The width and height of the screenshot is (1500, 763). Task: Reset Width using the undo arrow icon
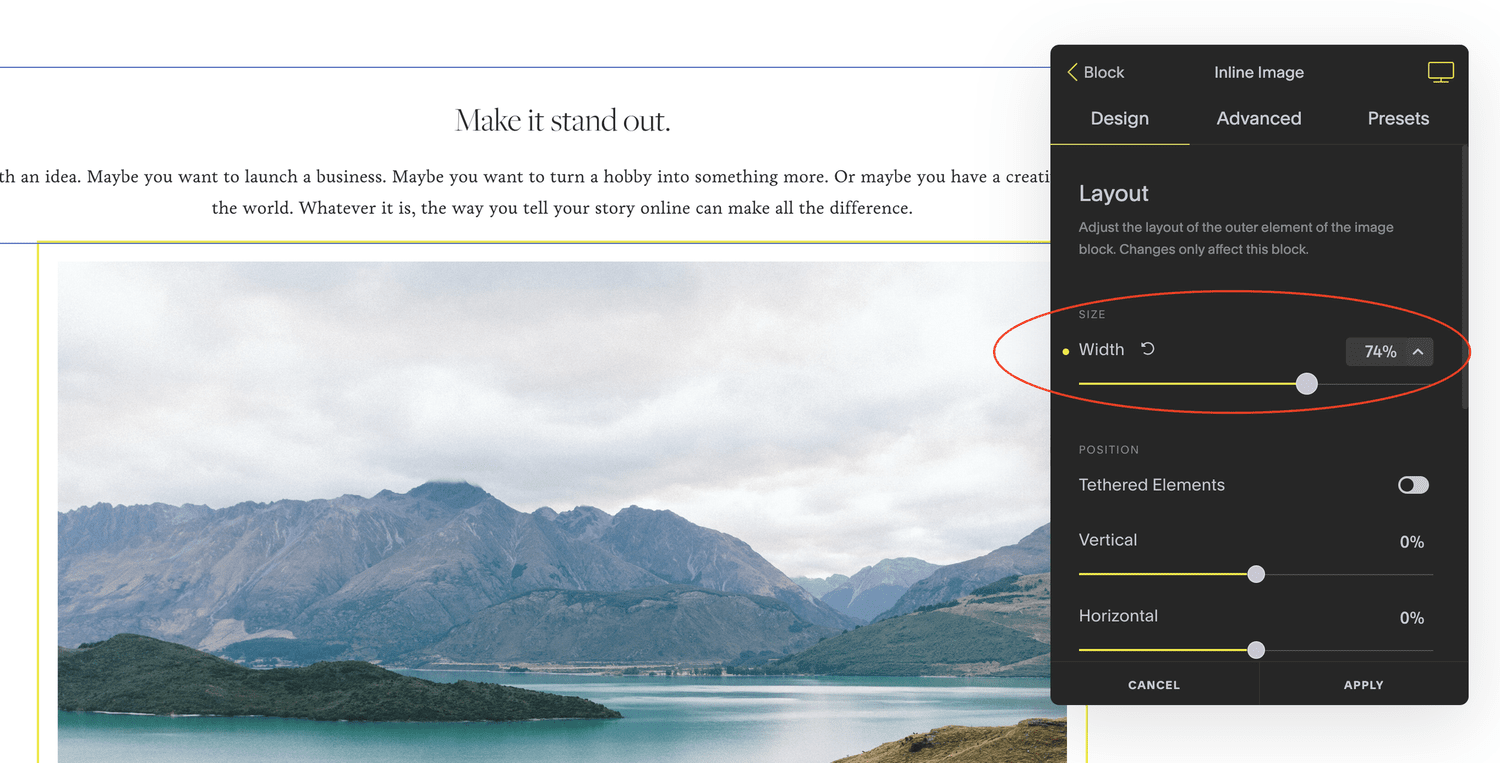click(1146, 349)
